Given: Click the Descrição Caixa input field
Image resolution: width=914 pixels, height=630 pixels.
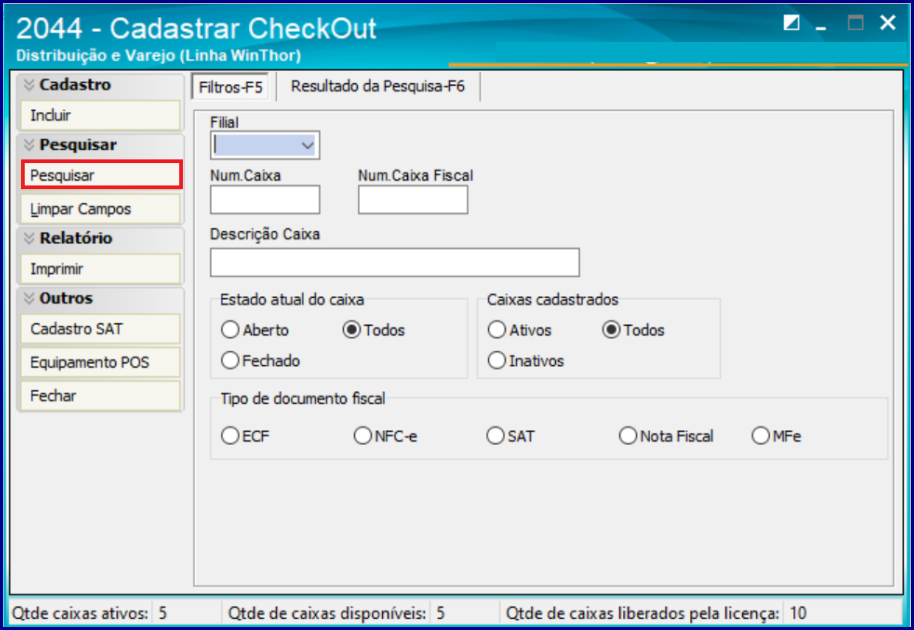Looking at the screenshot, I should (395, 263).
